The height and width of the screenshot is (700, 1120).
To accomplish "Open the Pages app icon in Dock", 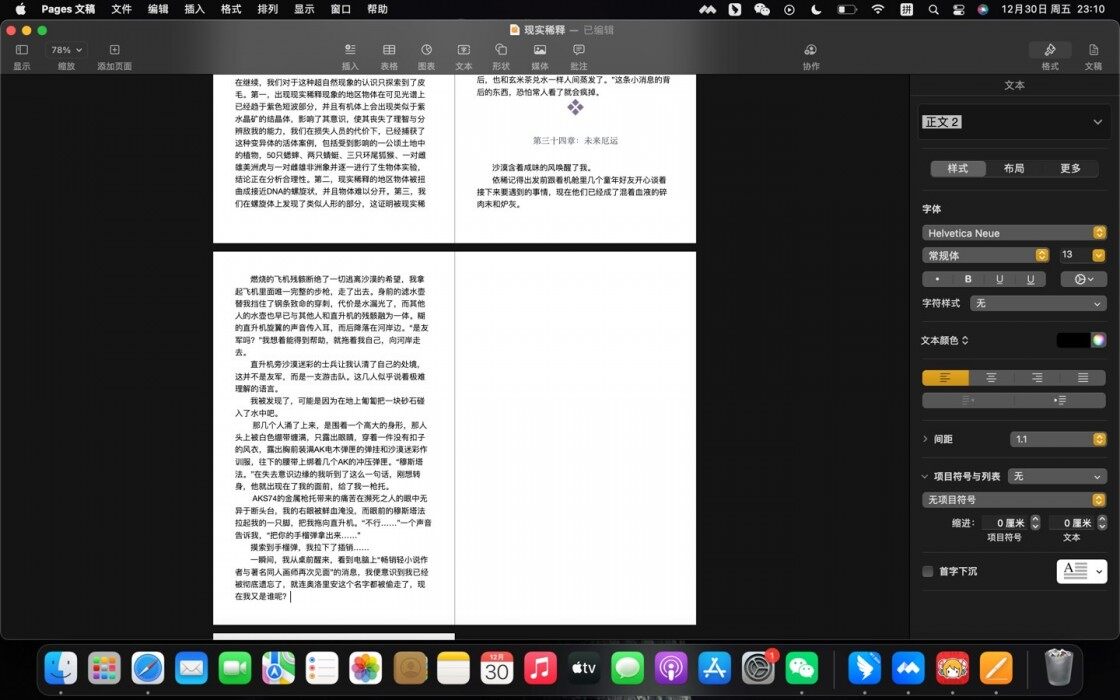I will click(996, 669).
